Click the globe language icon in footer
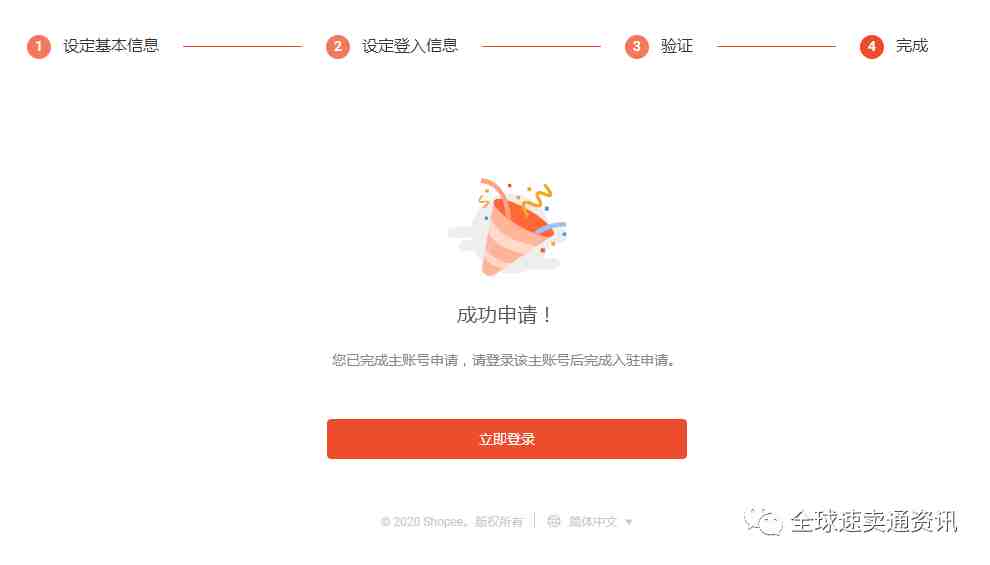This screenshot has height=565, width=990. [554, 521]
